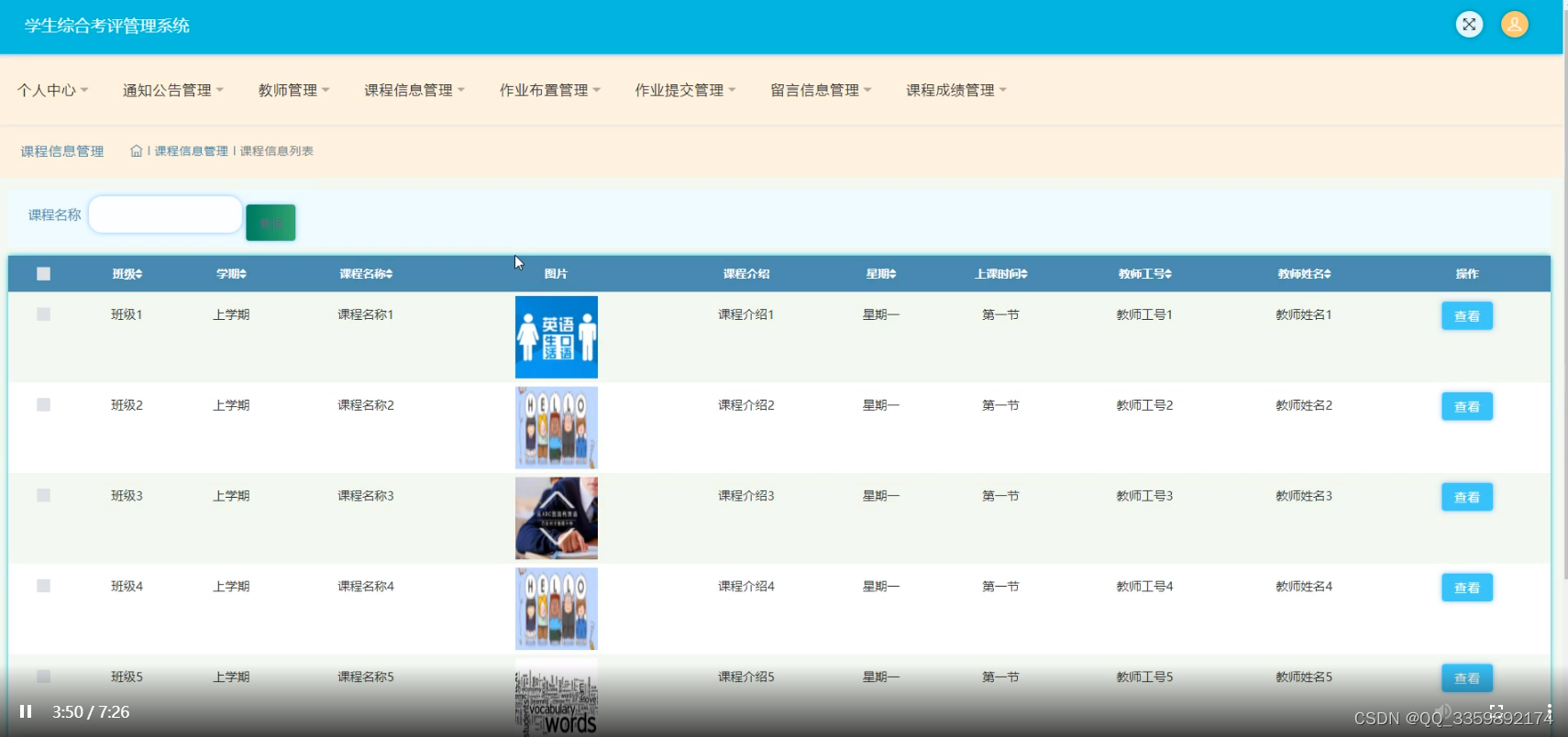Click the 课程介绍 column header
This screenshot has height=737, width=1568.
point(746,273)
